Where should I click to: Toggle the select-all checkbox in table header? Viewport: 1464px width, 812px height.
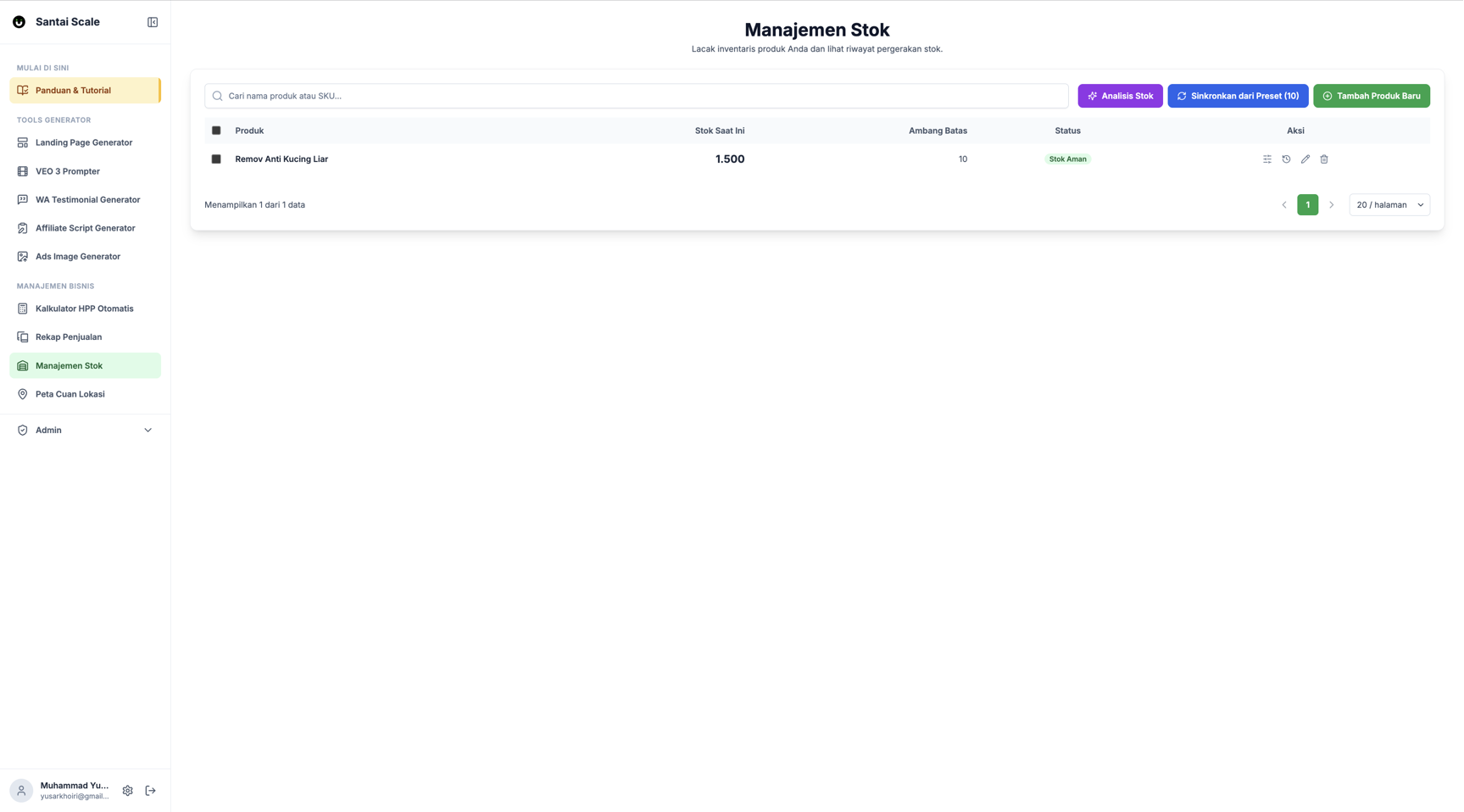pyautogui.click(x=216, y=131)
